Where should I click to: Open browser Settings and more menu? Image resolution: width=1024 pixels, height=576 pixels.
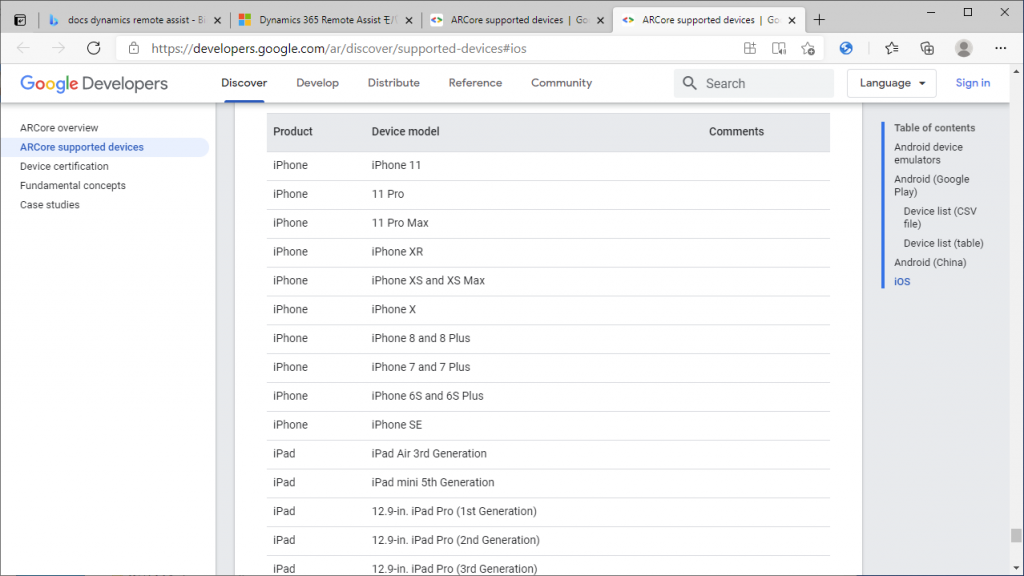tap(1000, 48)
